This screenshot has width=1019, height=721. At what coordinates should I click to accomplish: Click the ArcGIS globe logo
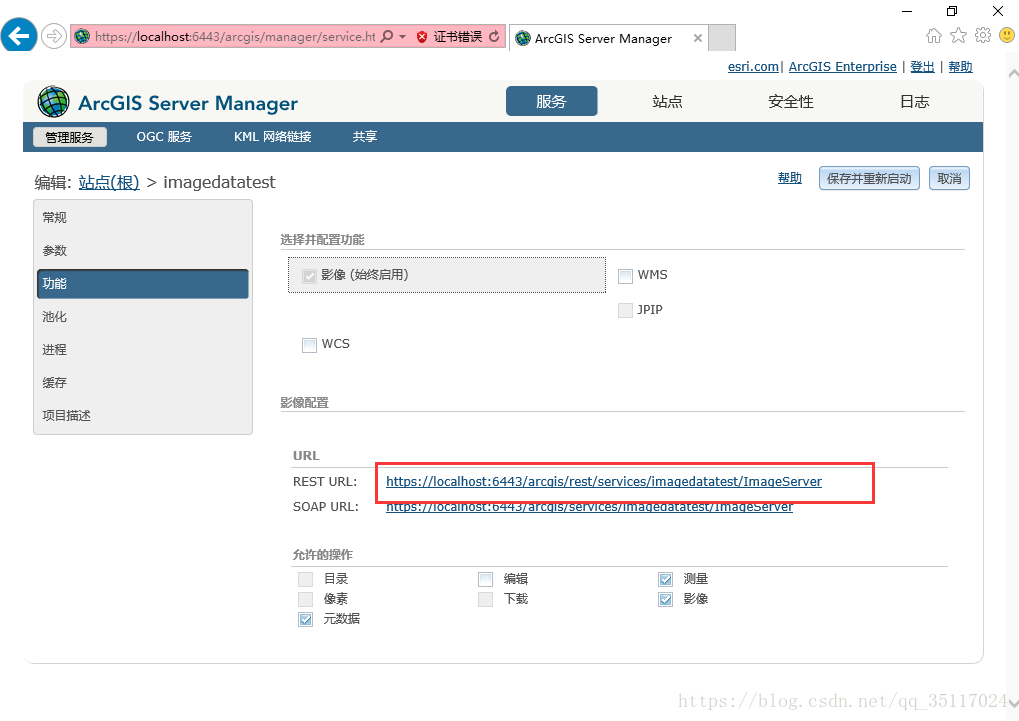(53, 102)
